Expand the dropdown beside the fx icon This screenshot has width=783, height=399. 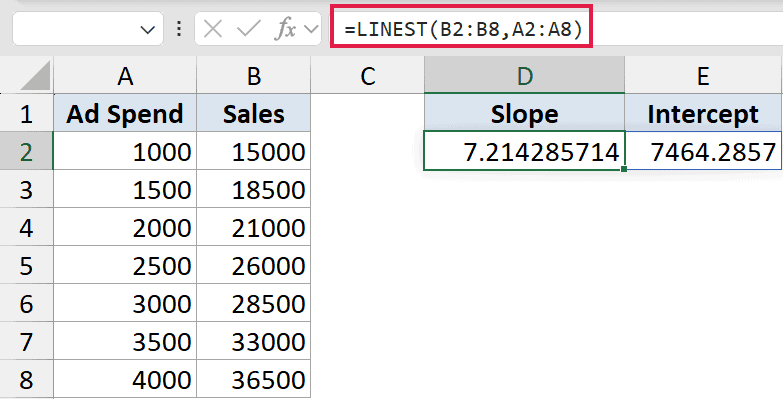(311, 29)
